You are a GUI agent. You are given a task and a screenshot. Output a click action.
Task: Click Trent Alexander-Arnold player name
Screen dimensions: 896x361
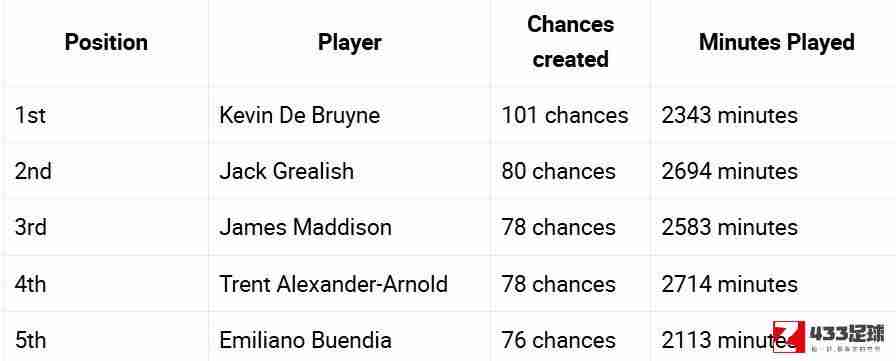334,284
